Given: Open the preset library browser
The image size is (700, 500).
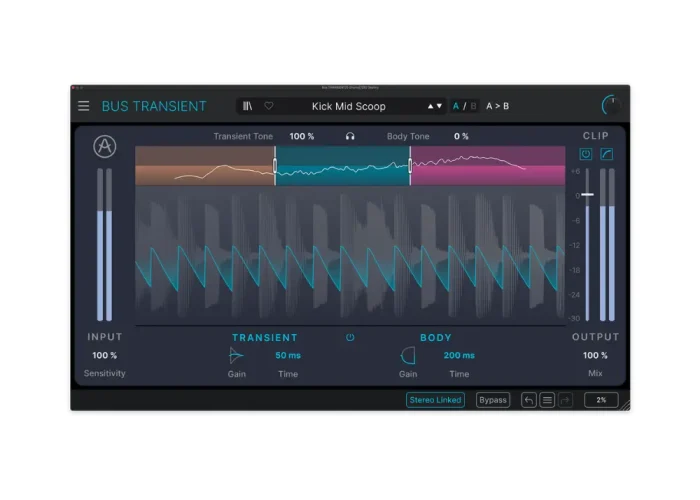Looking at the screenshot, I should tap(247, 106).
